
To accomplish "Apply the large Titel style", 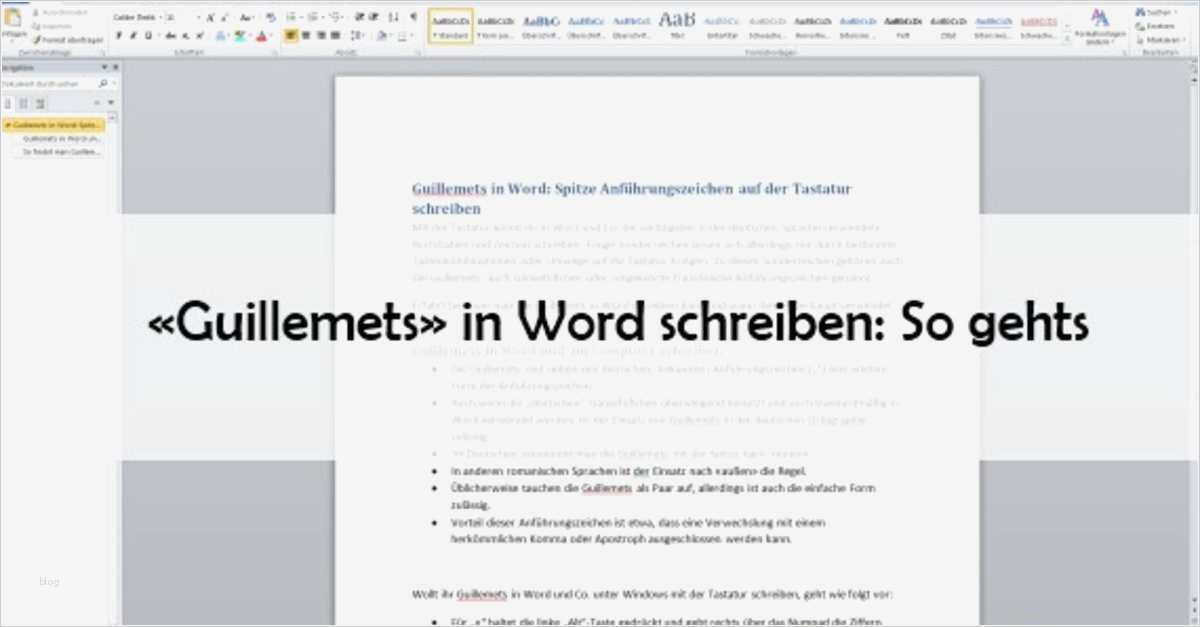I will [x=677, y=25].
